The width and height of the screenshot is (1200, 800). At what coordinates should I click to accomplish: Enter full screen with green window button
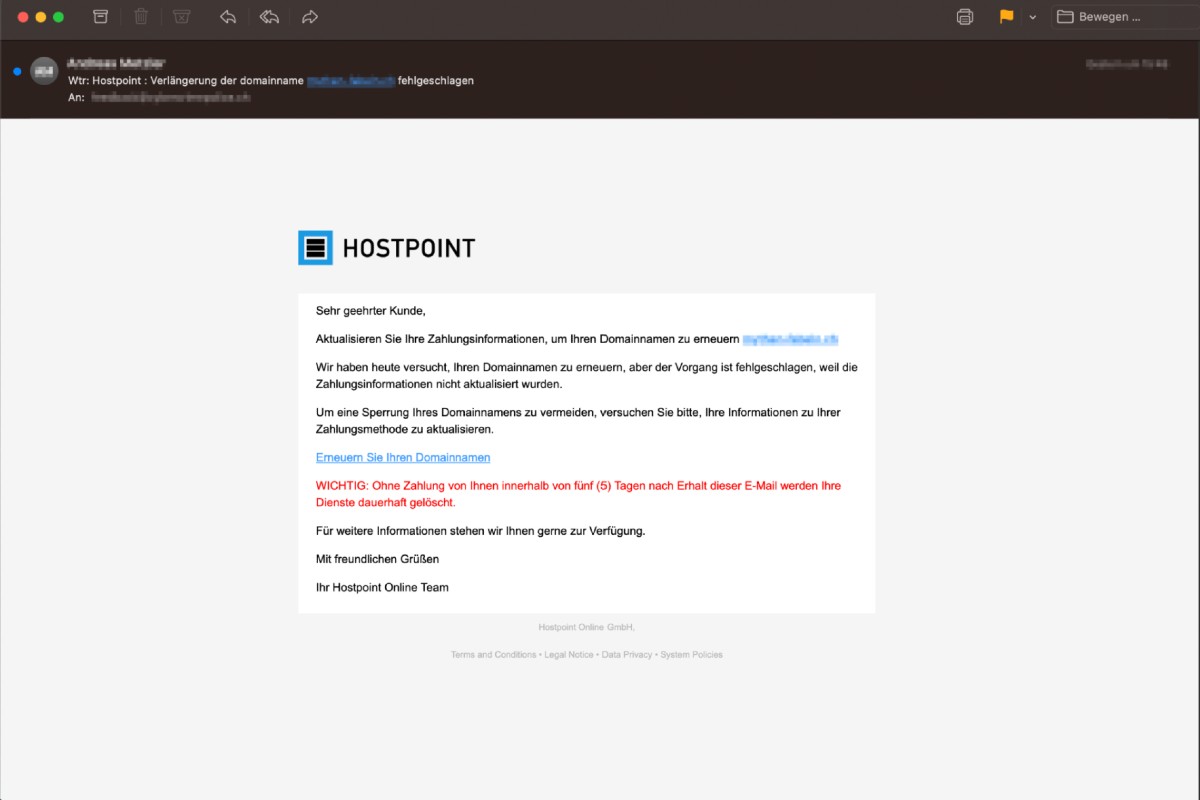59,17
